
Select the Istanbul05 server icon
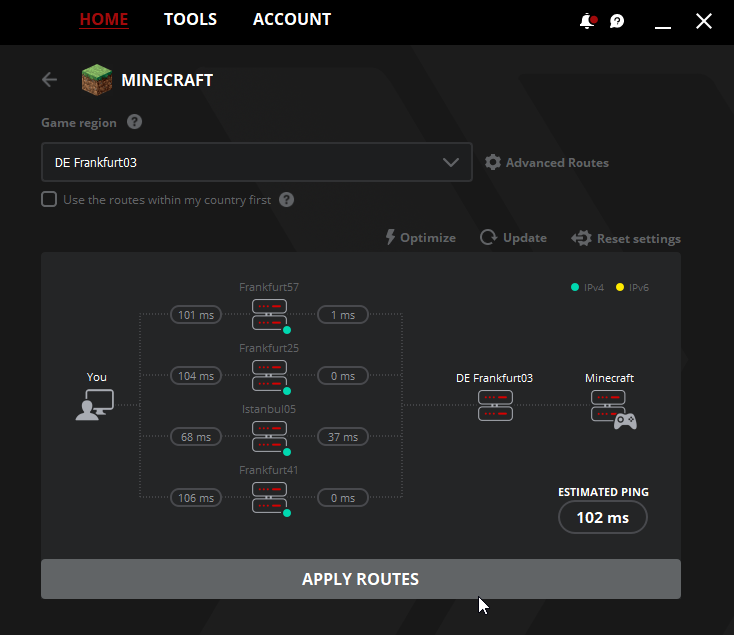click(x=269, y=437)
